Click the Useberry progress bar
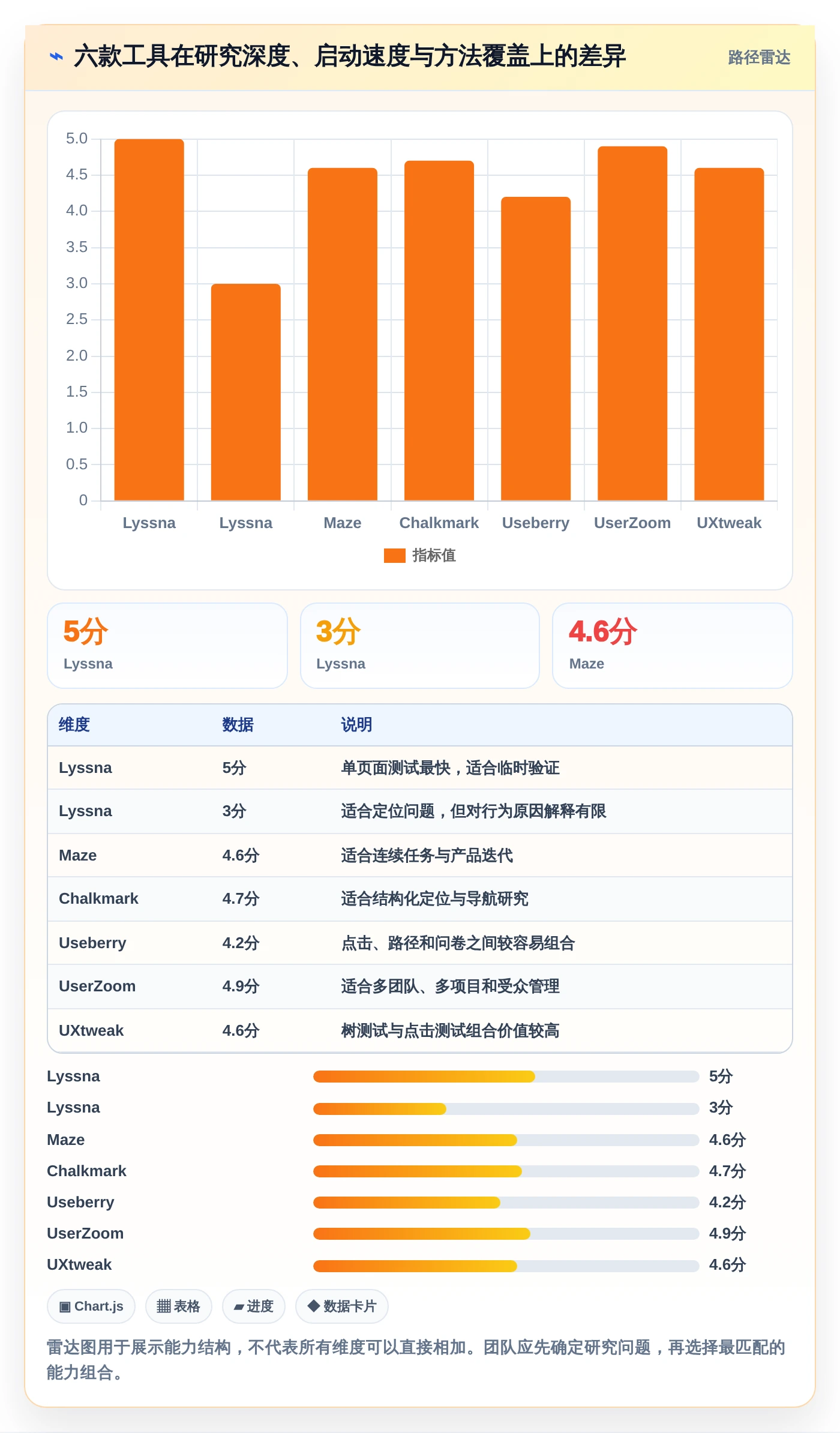Viewport: 840px width, 1433px height. click(x=506, y=1203)
